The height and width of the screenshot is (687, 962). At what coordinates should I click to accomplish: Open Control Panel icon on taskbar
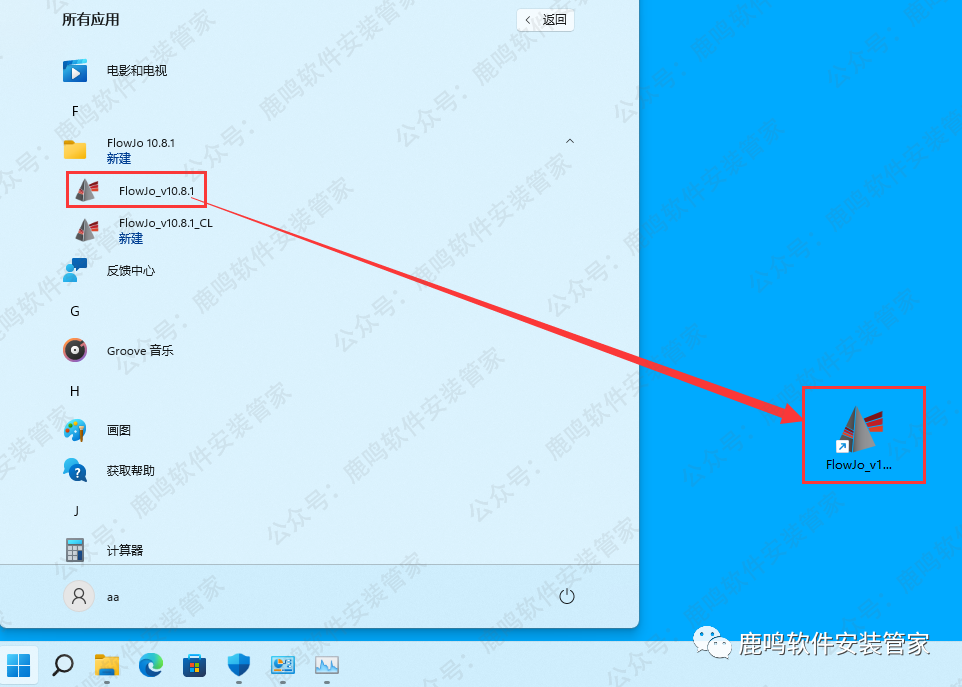[x=283, y=665]
